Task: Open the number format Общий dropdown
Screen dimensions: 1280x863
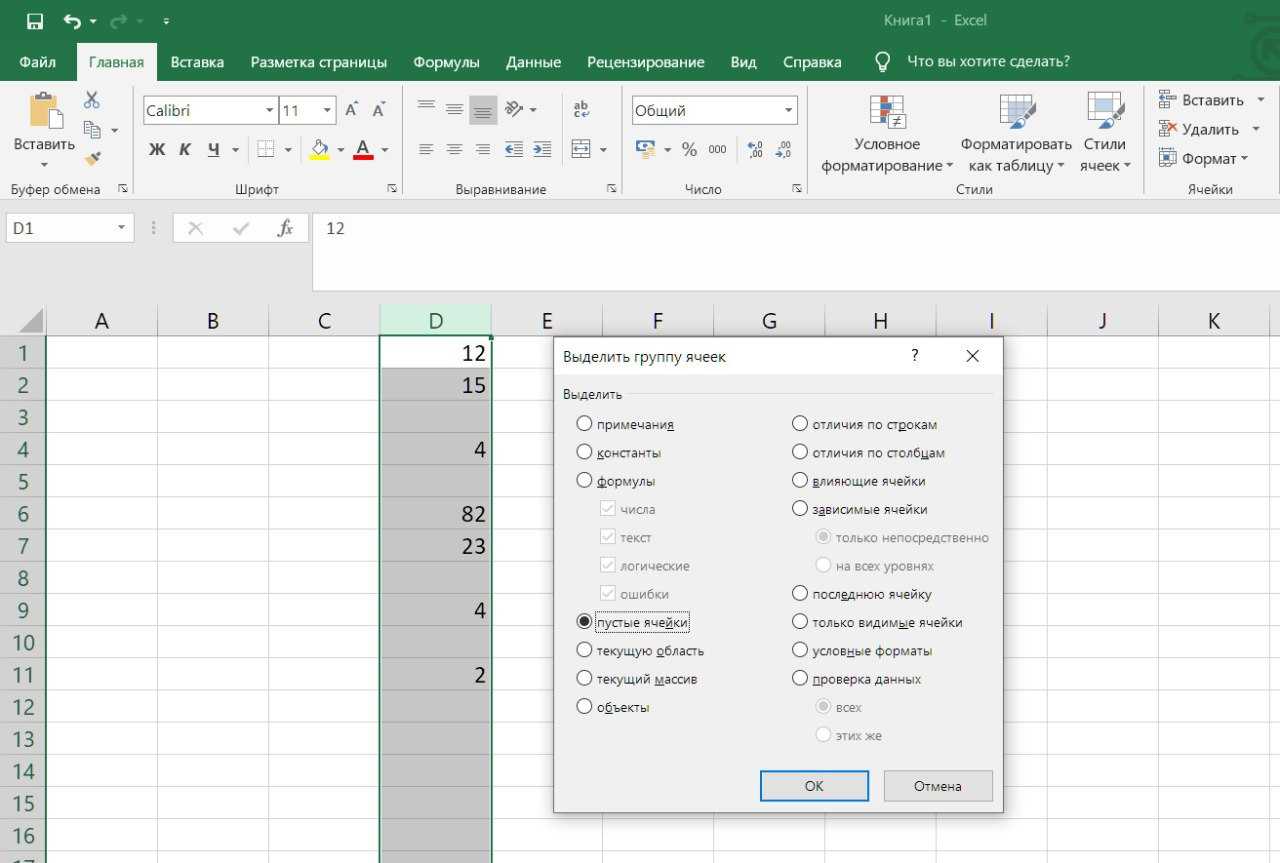Action: (789, 111)
